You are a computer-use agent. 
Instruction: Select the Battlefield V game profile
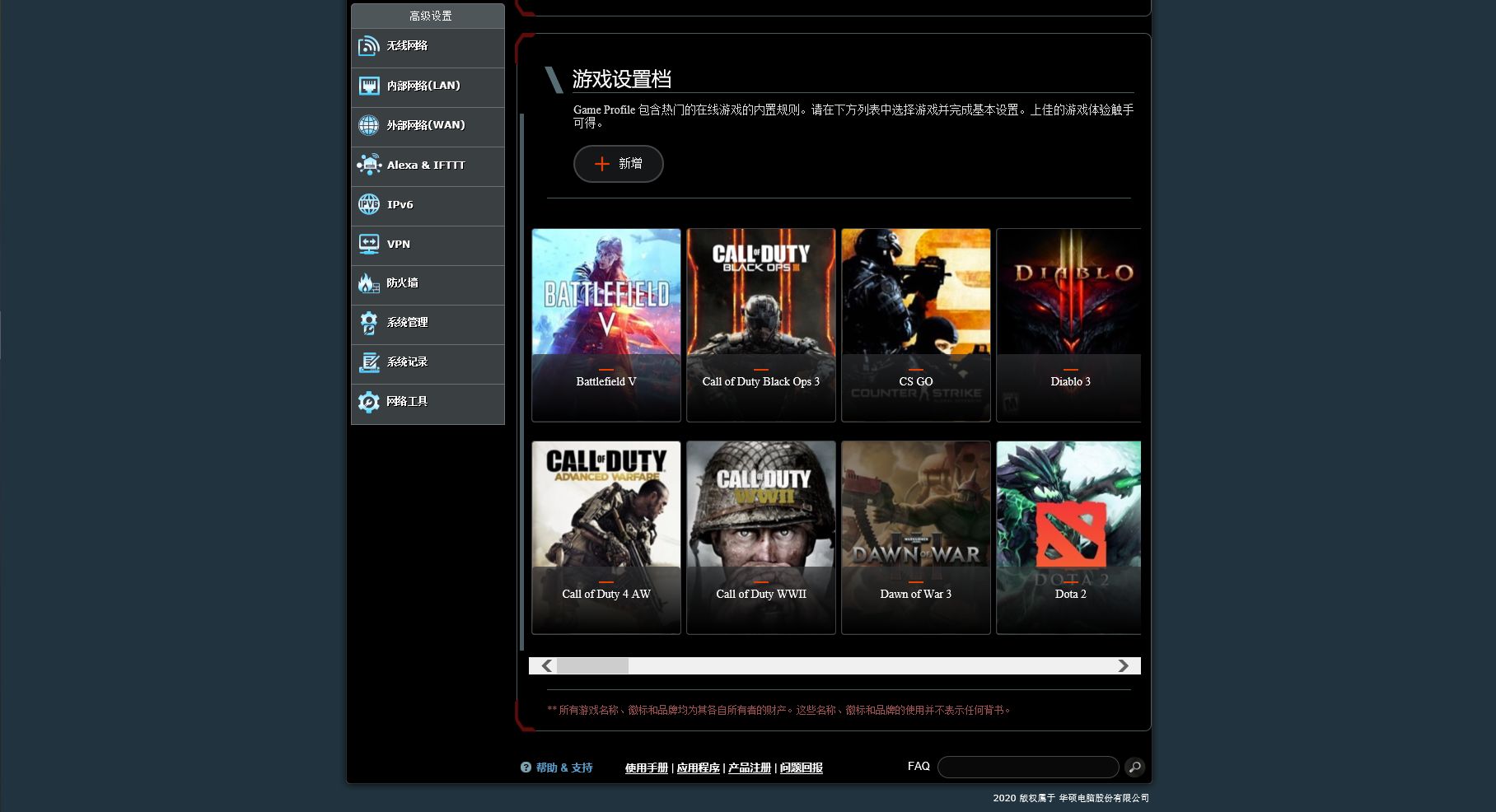(x=606, y=325)
